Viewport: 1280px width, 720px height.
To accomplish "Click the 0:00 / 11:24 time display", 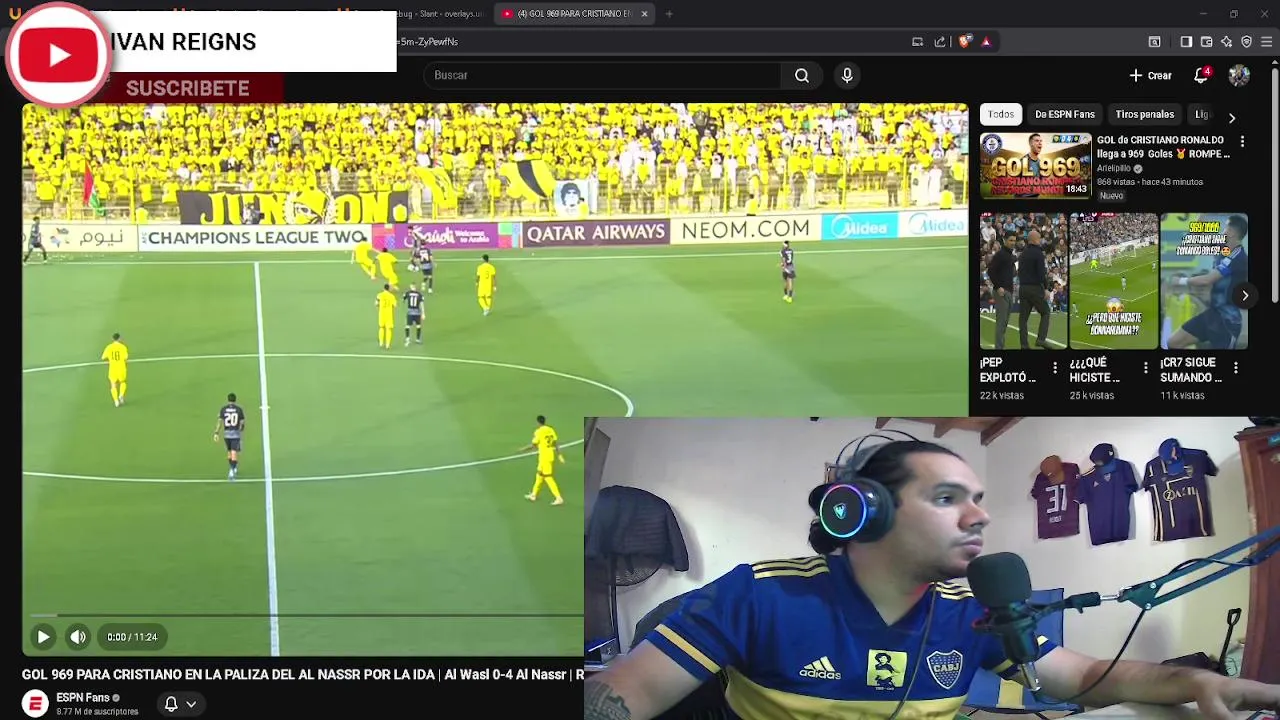I will (x=132, y=637).
